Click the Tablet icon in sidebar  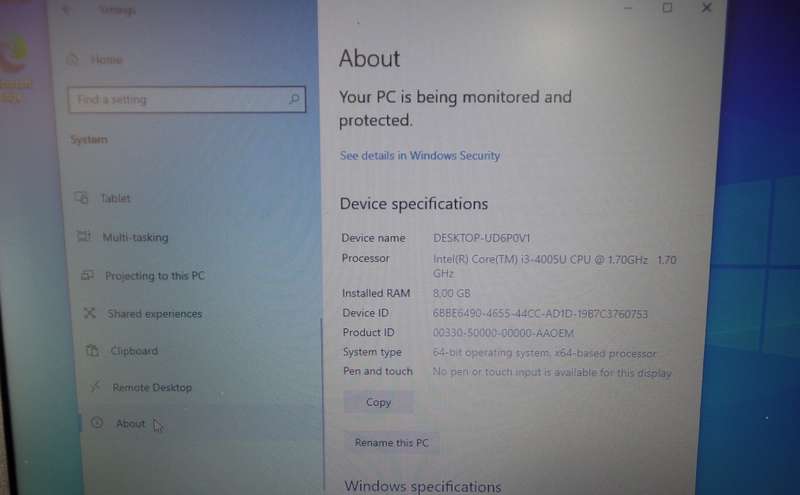click(82, 197)
